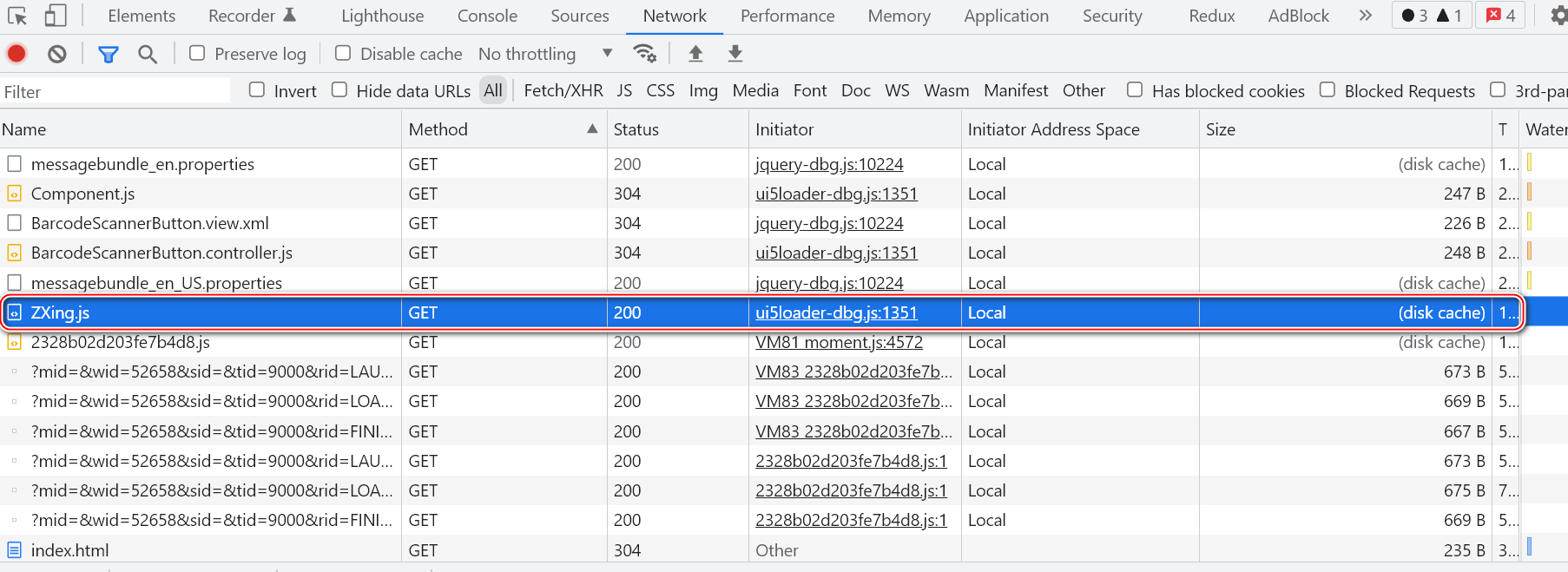The image size is (1568, 572).
Task: Open the Performance tab
Action: [x=787, y=16]
